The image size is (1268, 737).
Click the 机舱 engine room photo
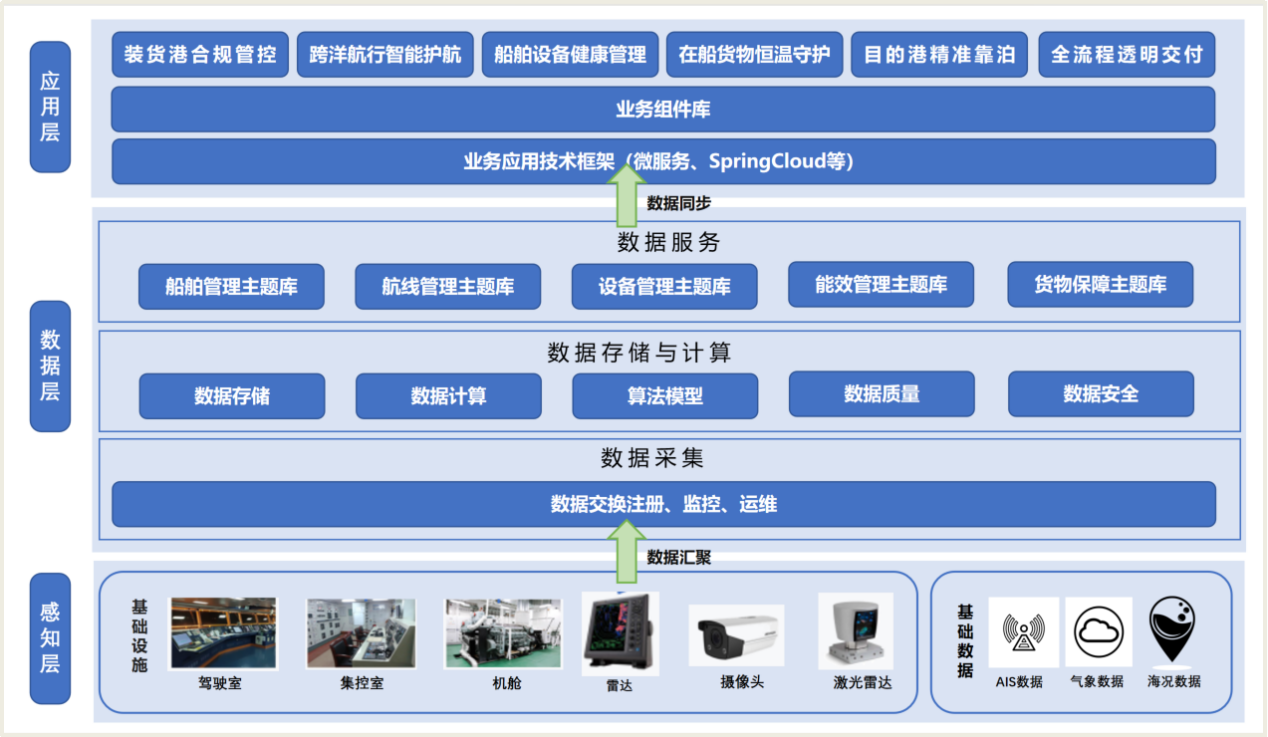(x=503, y=633)
